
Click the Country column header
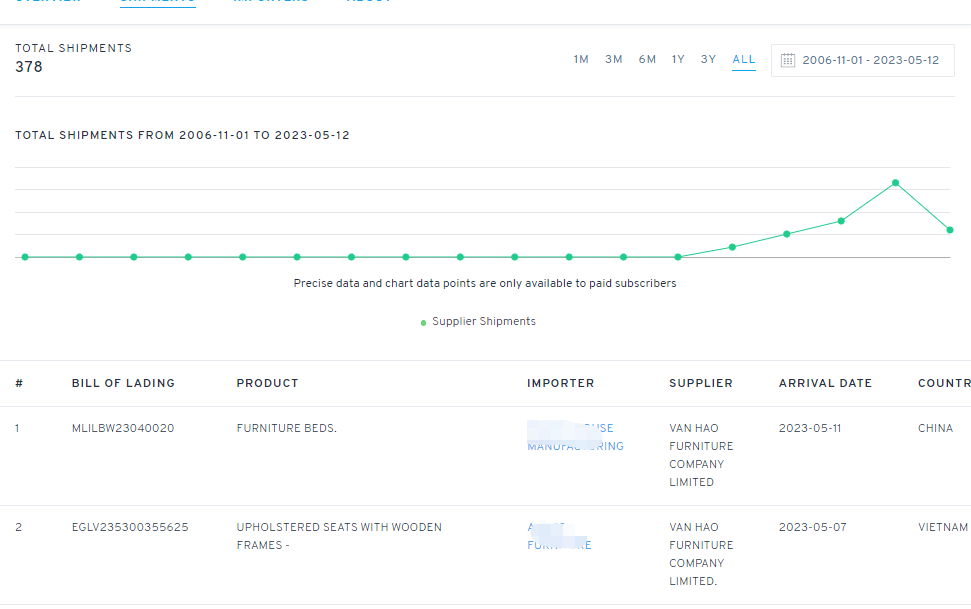pyautogui.click(x=944, y=383)
